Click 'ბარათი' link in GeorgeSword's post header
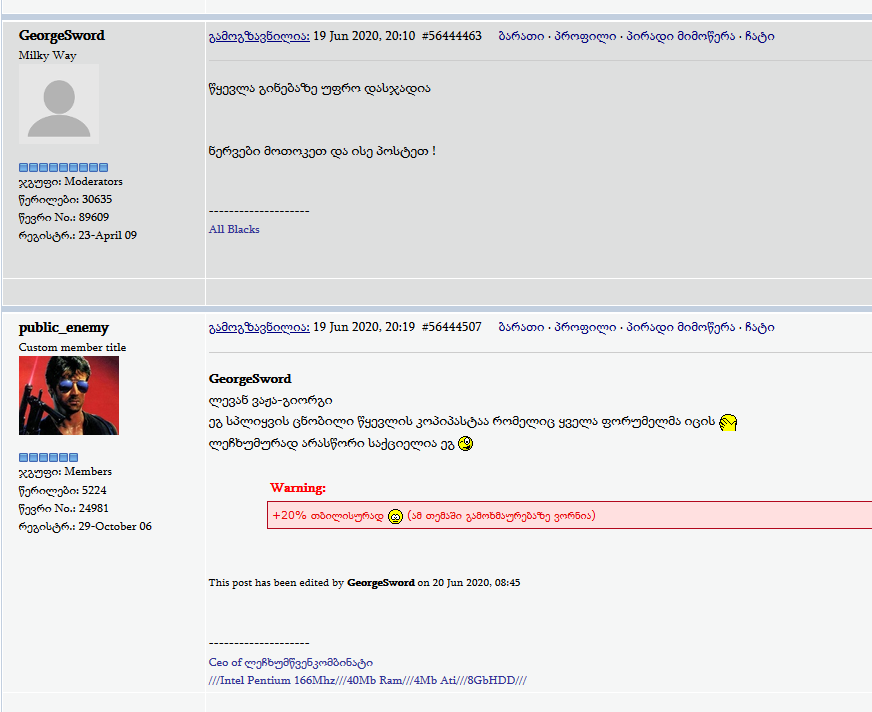This screenshot has width=872, height=712. coord(521,36)
